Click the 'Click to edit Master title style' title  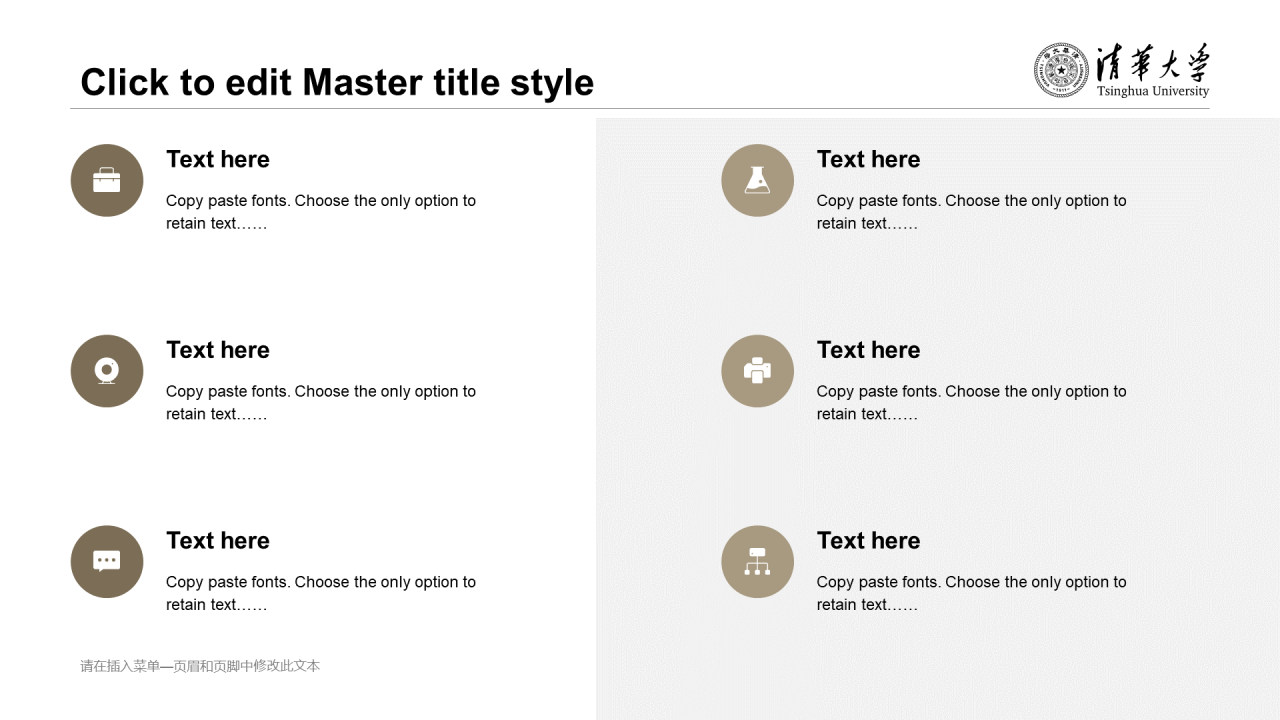click(337, 82)
